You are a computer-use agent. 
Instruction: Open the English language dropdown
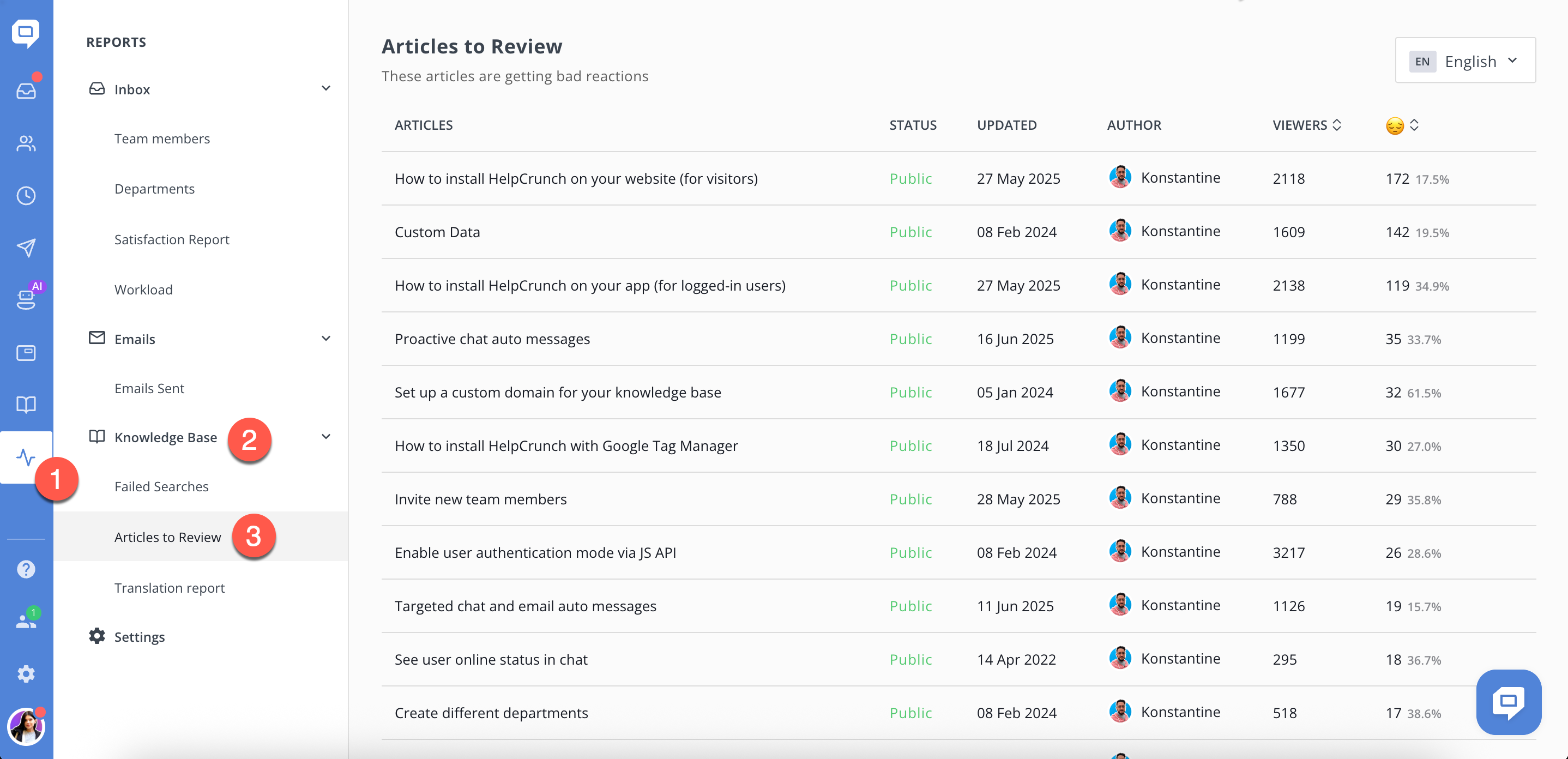point(1465,61)
